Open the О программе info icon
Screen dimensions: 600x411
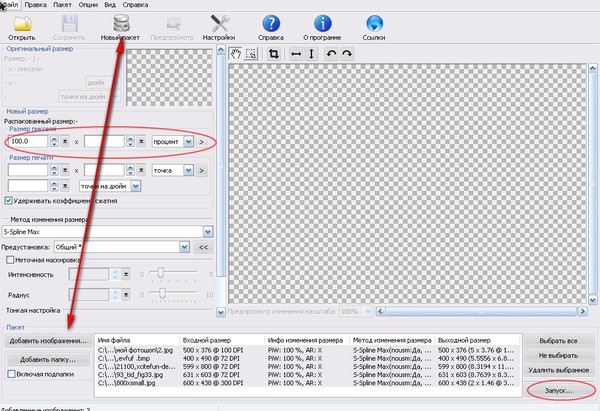(323, 24)
